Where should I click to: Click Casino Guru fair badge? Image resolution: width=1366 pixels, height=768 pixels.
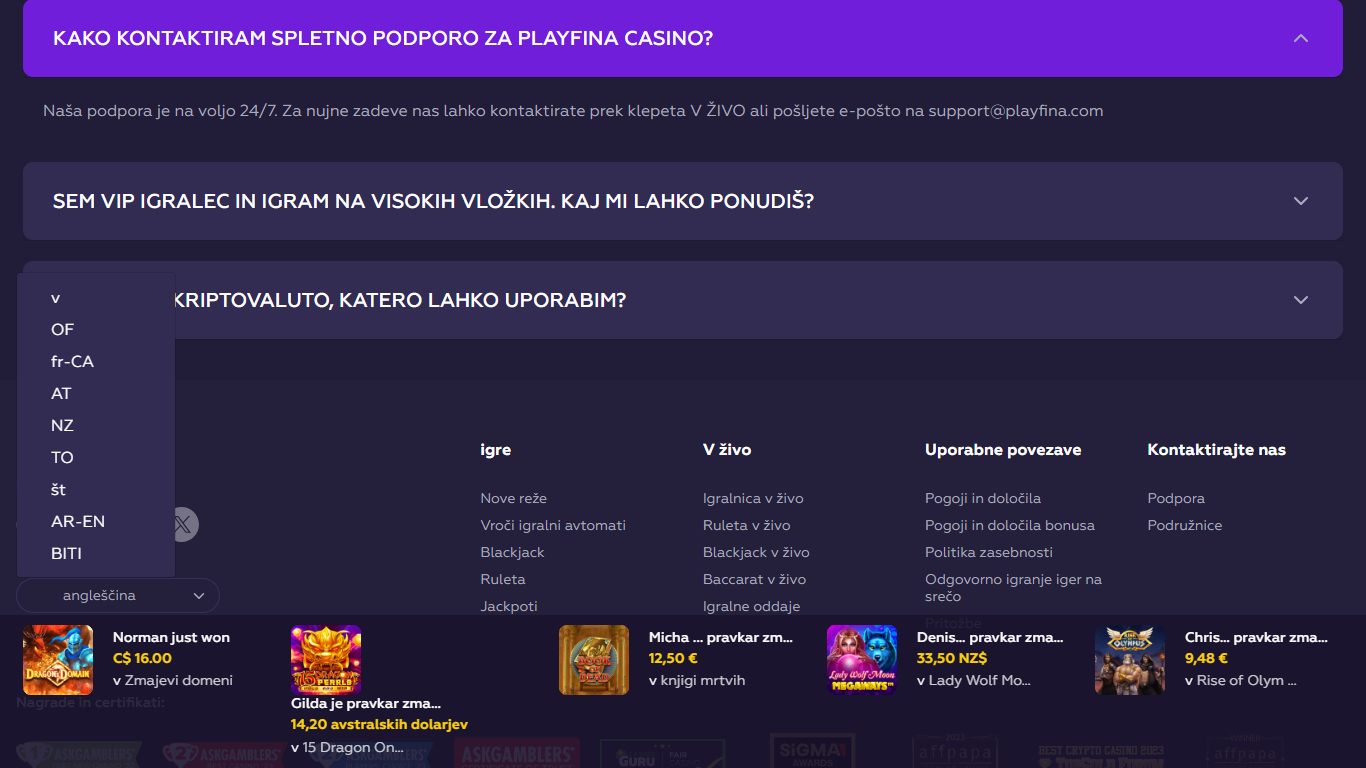662,754
